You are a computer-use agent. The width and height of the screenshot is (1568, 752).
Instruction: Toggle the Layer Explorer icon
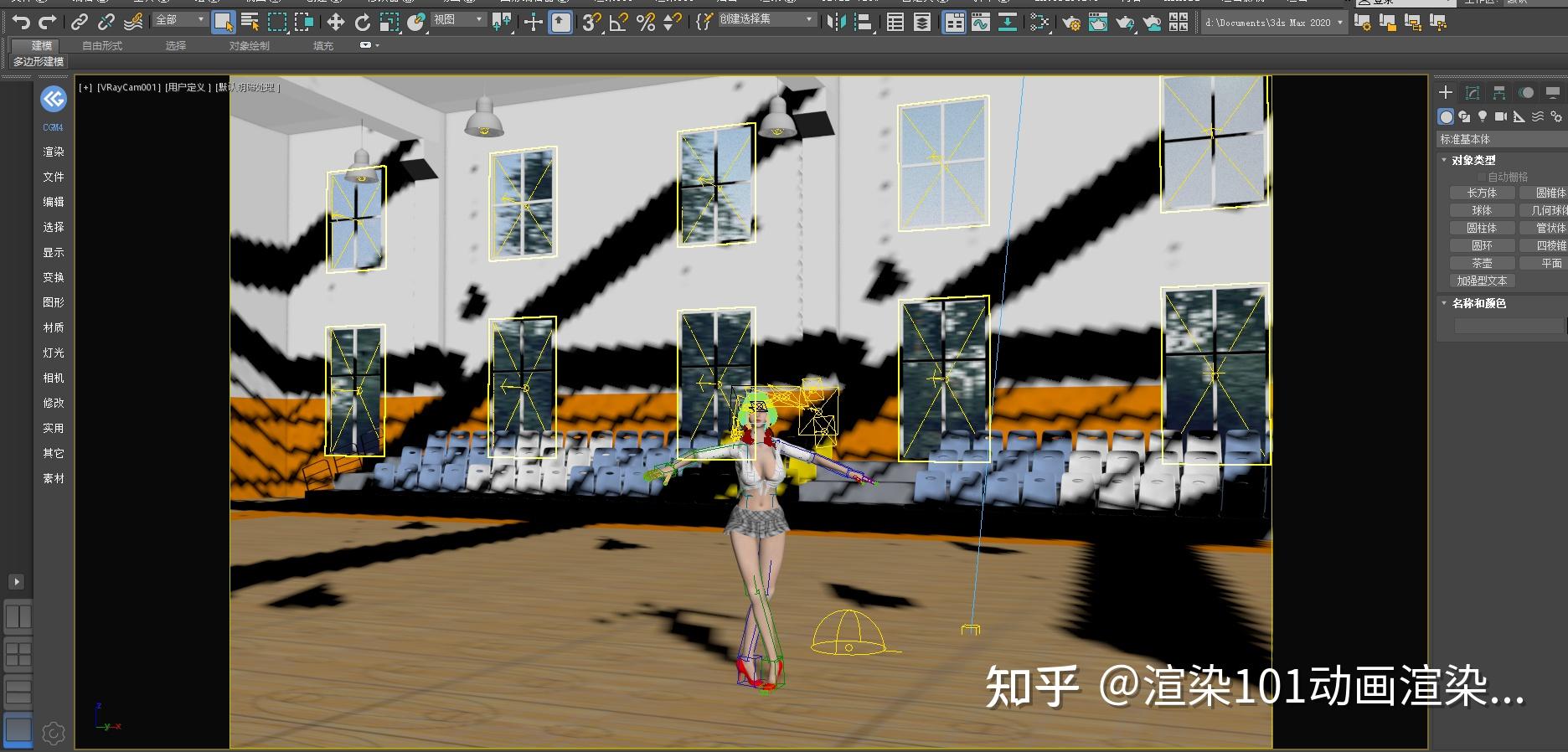pos(922,22)
